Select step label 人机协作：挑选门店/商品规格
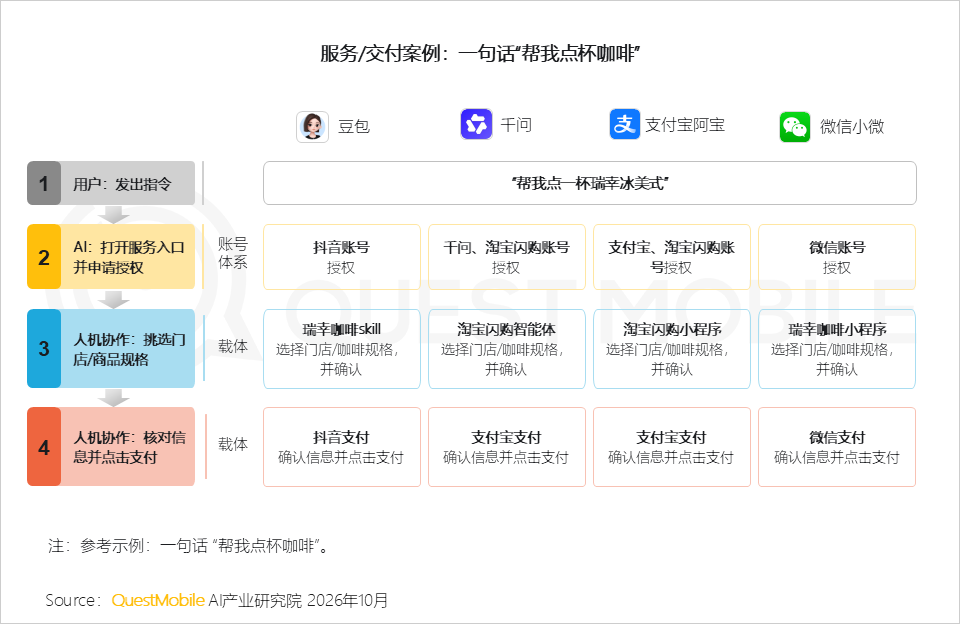Image resolution: width=960 pixels, height=624 pixels. pos(128,348)
